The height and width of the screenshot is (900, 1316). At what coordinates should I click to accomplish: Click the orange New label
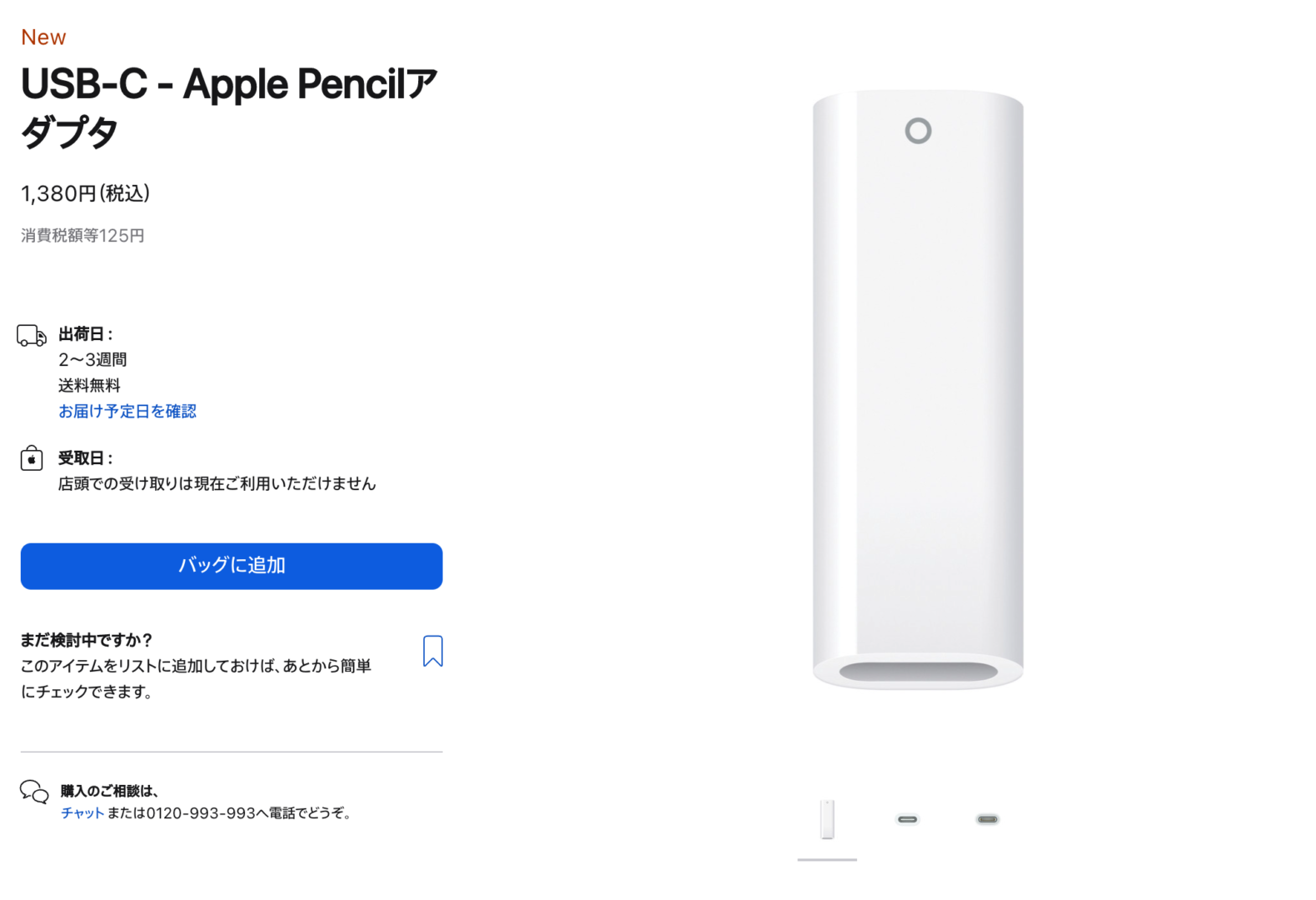pos(43,37)
